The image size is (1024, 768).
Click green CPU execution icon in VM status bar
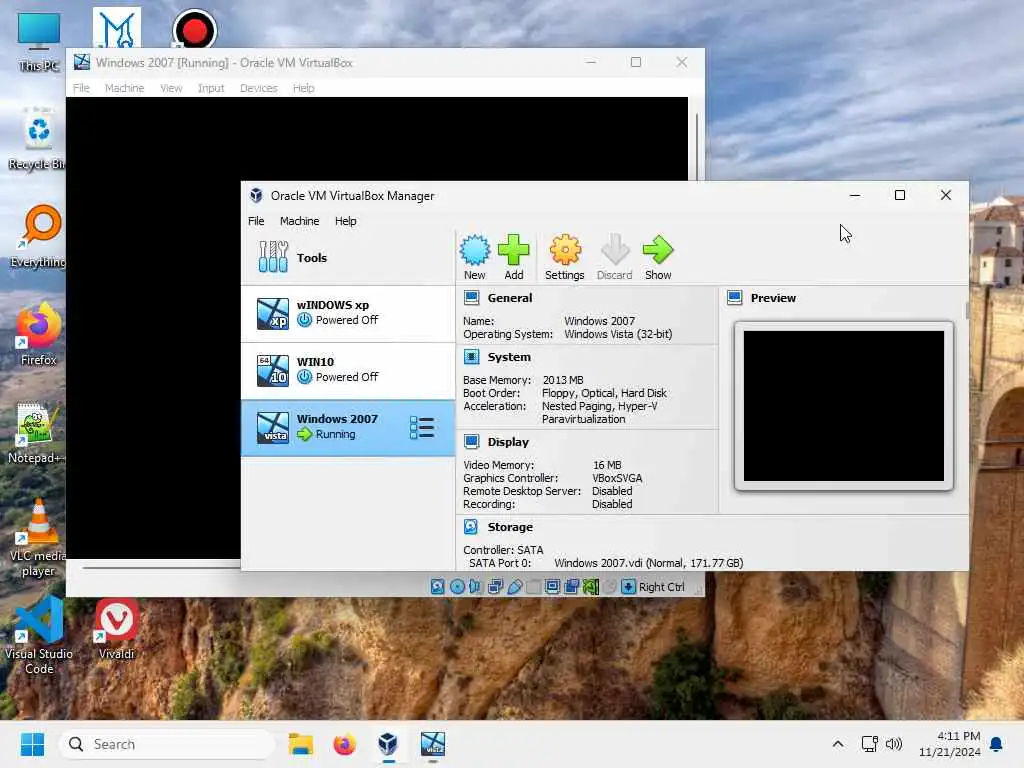(591, 586)
